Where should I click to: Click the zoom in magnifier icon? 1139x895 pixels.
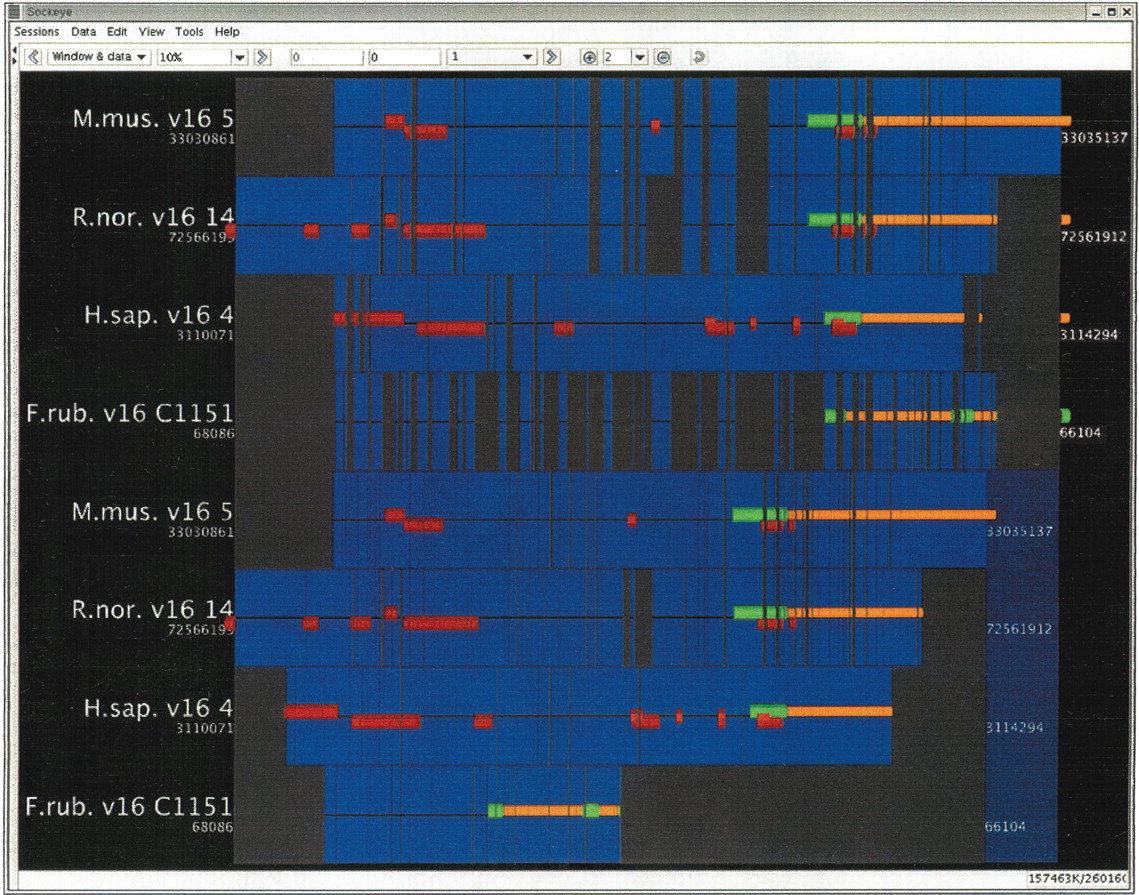click(589, 57)
